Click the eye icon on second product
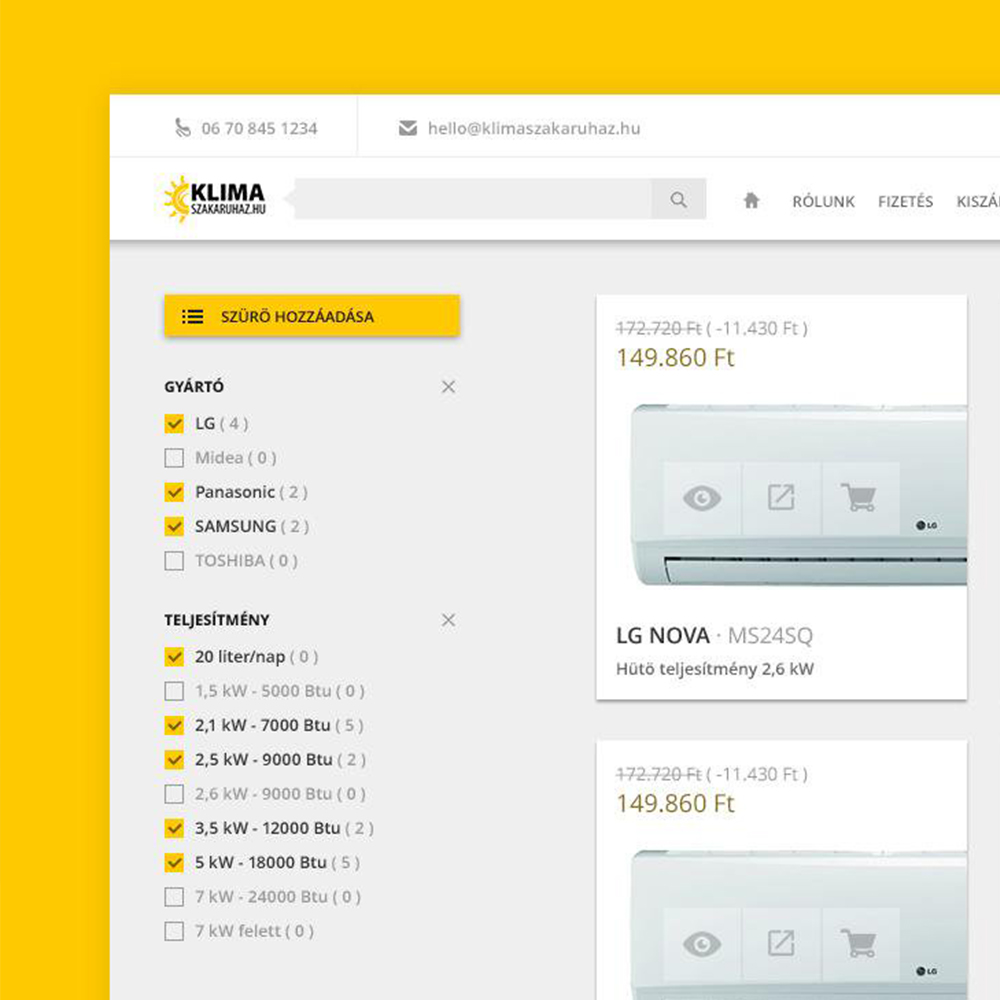Screen dimensions: 1000x1000 pos(702,943)
